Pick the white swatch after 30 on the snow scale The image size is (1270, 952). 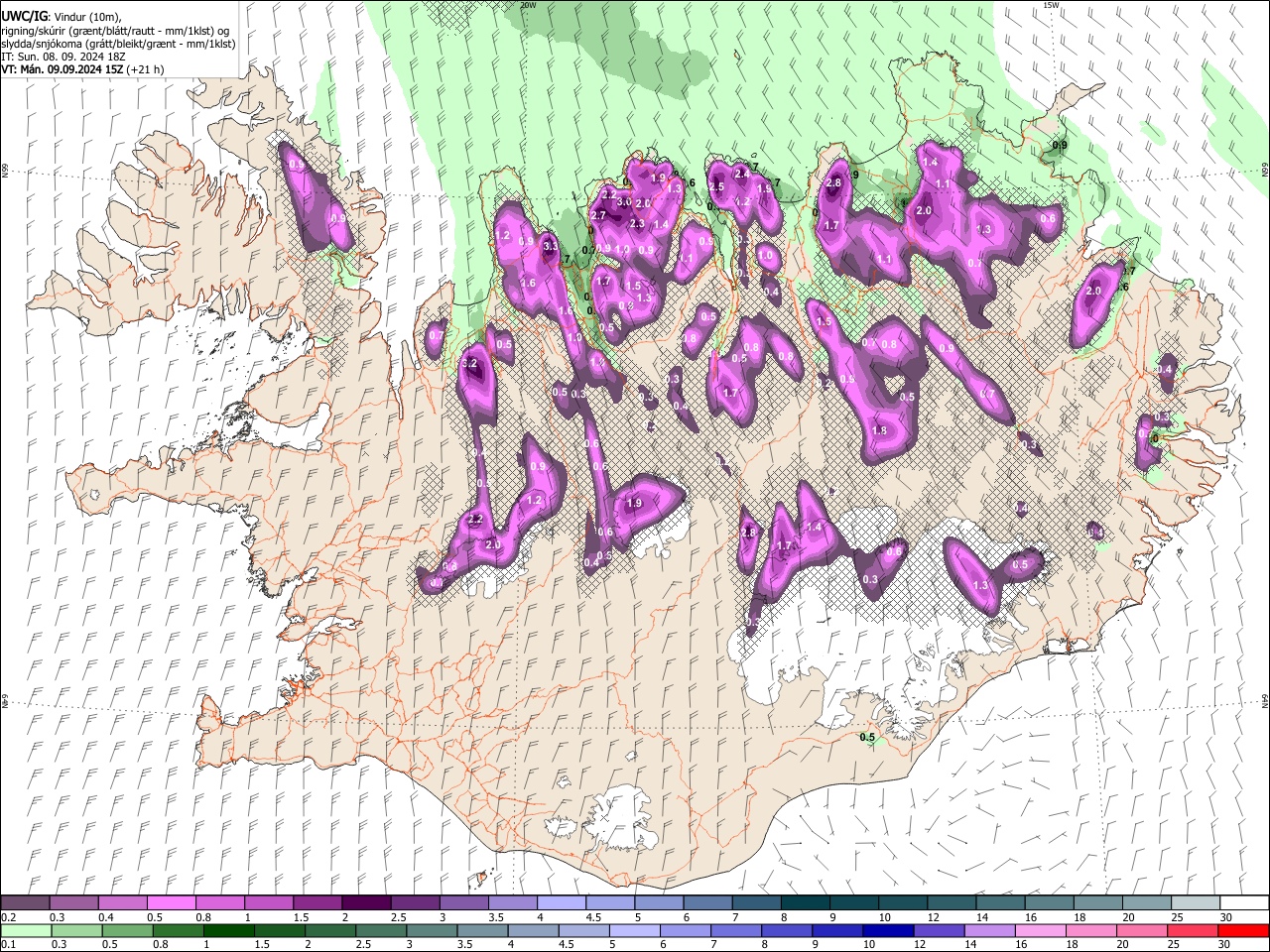tap(1243, 903)
